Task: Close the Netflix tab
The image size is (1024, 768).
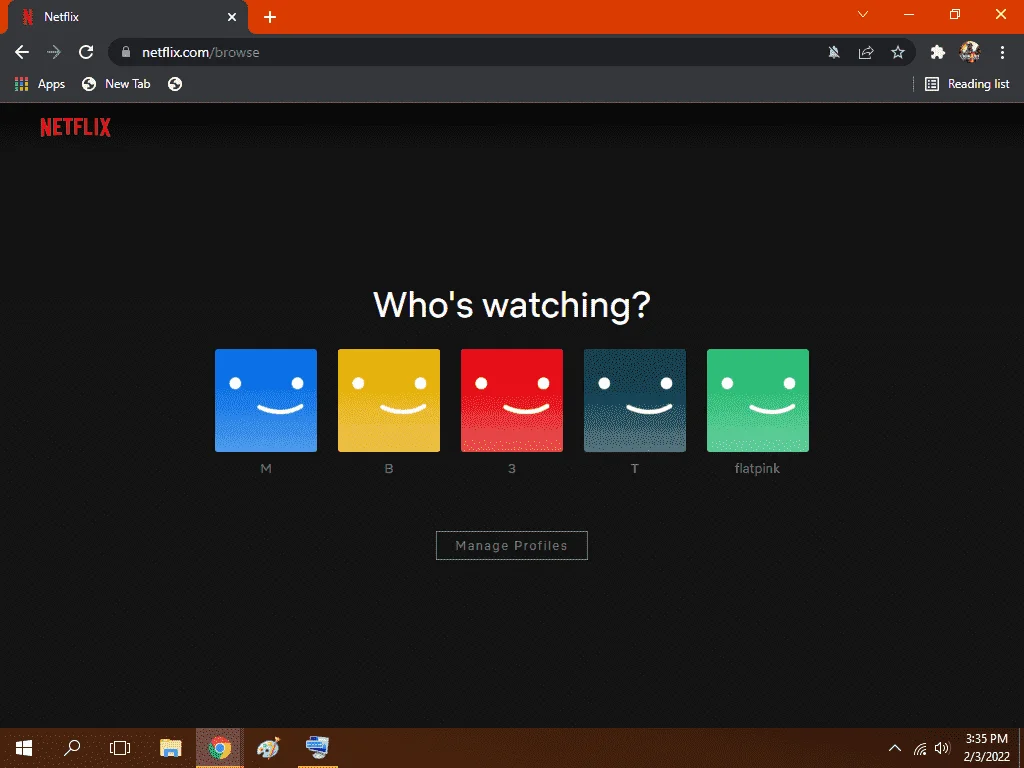Action: [232, 17]
